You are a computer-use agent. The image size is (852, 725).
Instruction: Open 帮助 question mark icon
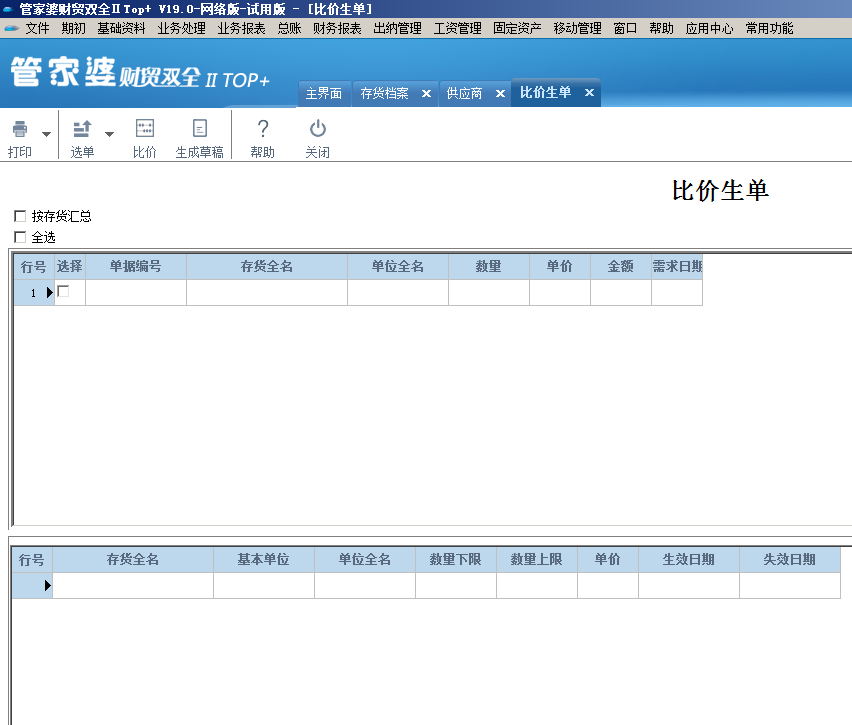[262, 129]
